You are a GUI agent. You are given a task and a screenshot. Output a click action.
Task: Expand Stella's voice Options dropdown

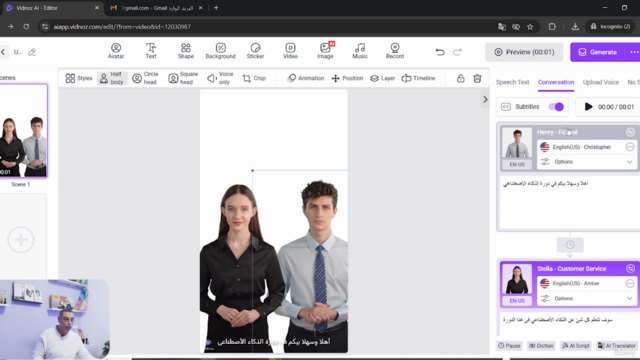587,298
